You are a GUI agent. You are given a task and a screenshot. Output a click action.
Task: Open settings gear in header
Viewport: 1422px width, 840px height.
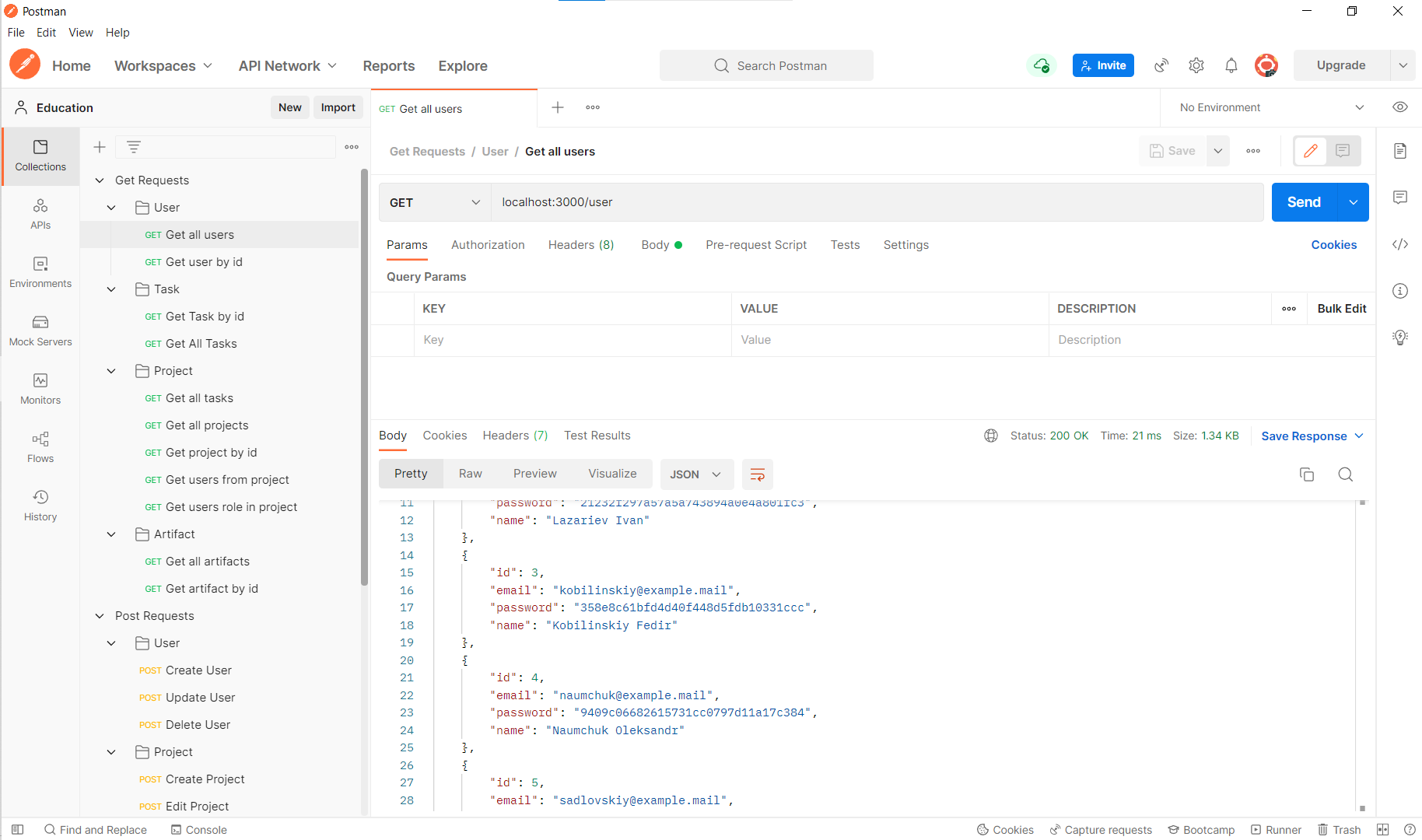click(1196, 66)
